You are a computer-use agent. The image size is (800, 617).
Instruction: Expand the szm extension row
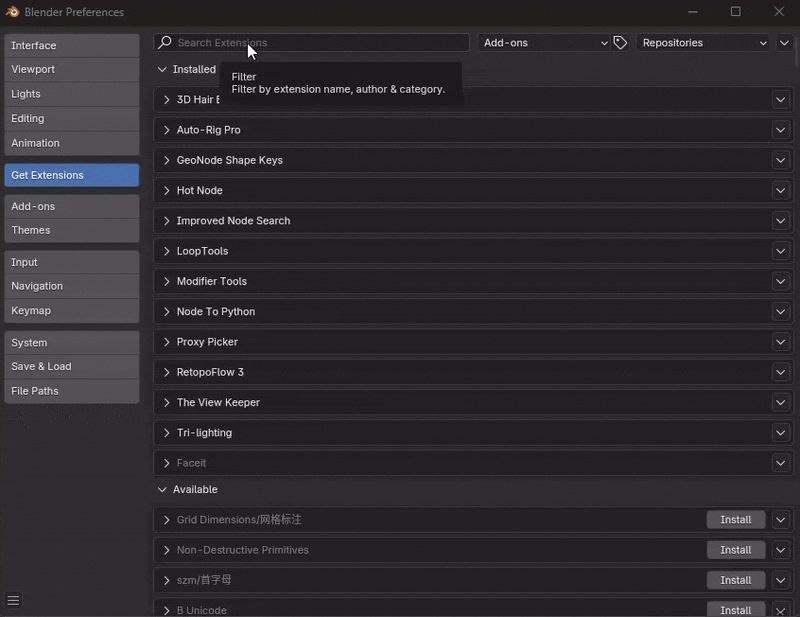(166, 580)
